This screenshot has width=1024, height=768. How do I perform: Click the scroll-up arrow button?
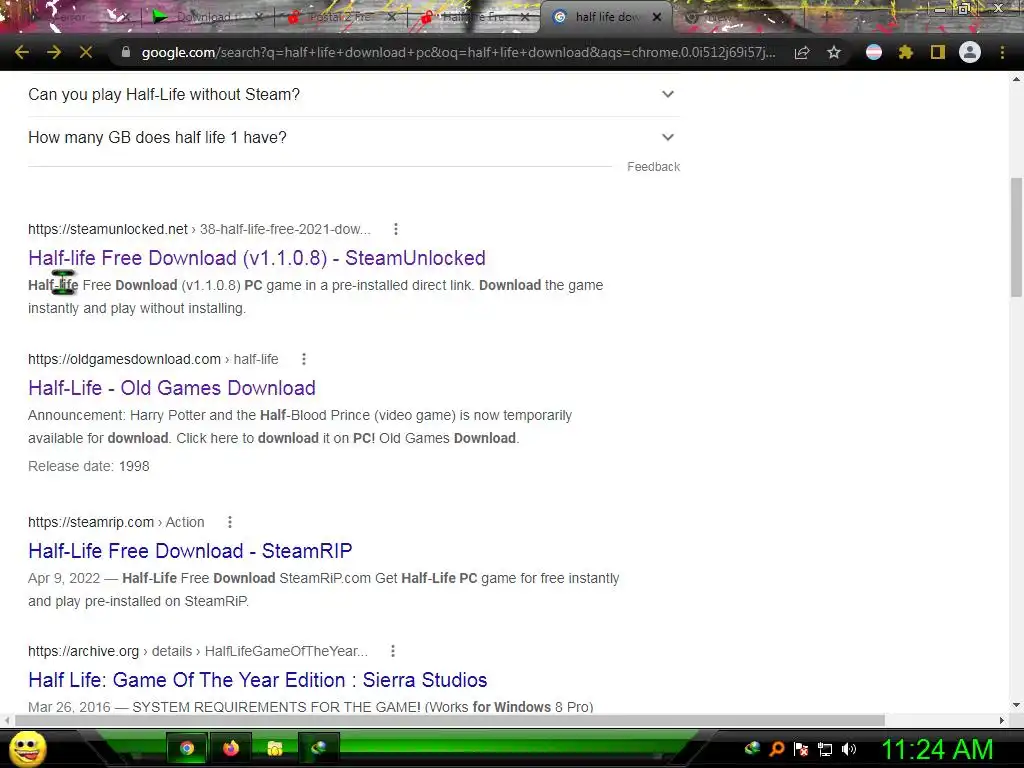pyautogui.click(x=1016, y=79)
